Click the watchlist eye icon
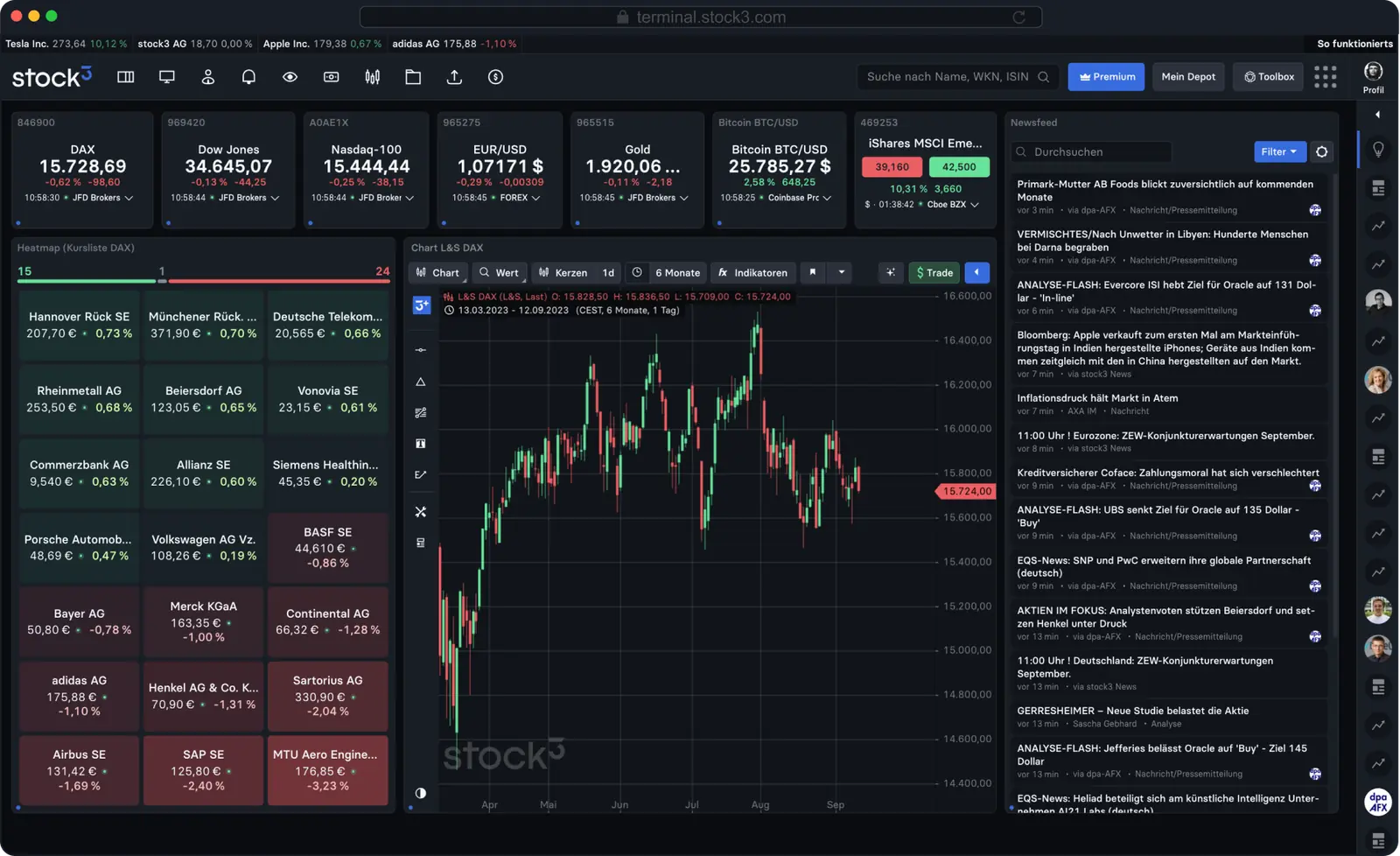Viewport: 1400px width, 856px height. pyautogui.click(x=290, y=77)
